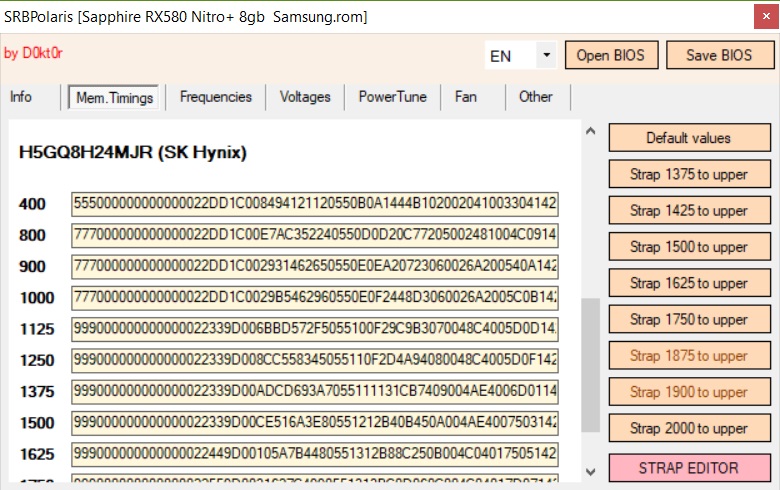Go to the PowerTune tab
780x490 pixels.
(x=392, y=97)
